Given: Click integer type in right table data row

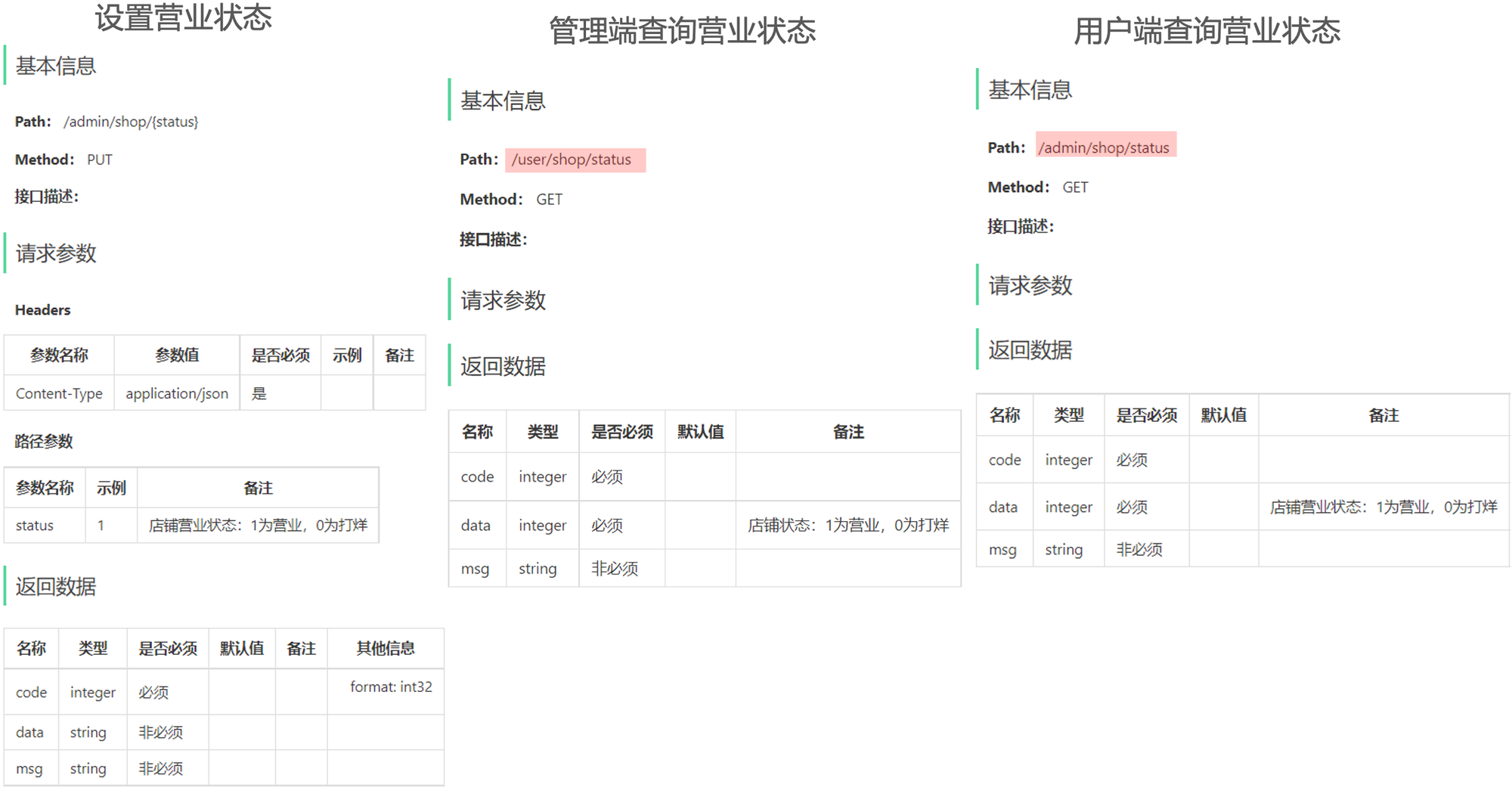Looking at the screenshot, I should coord(1068,507).
